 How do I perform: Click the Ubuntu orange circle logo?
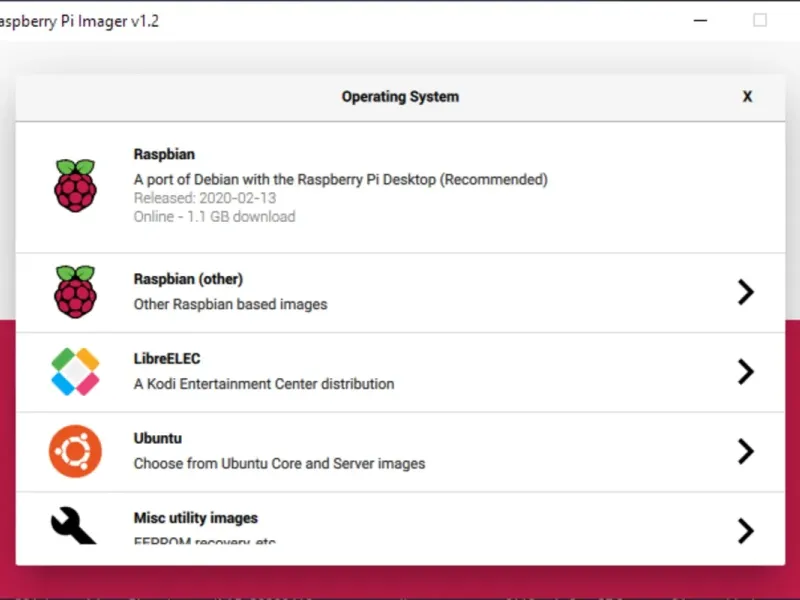75,451
